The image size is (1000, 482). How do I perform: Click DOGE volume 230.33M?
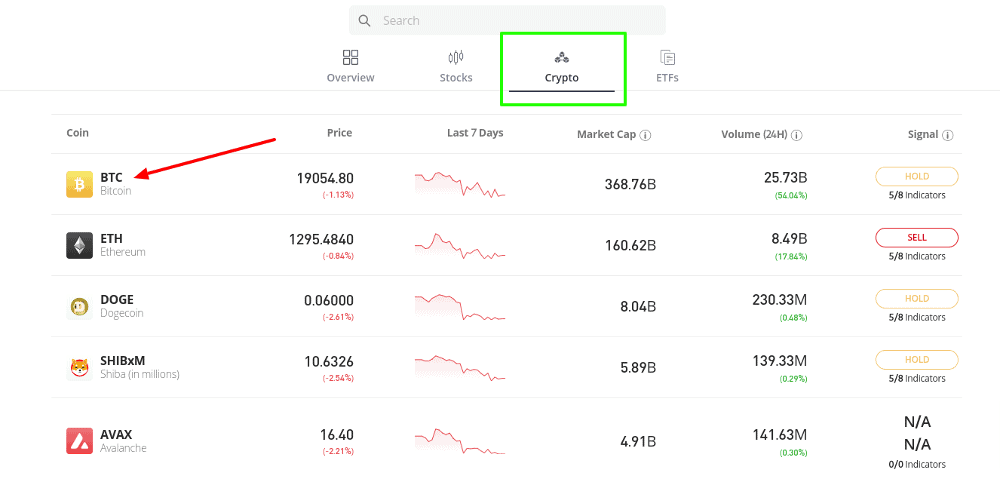click(x=780, y=300)
